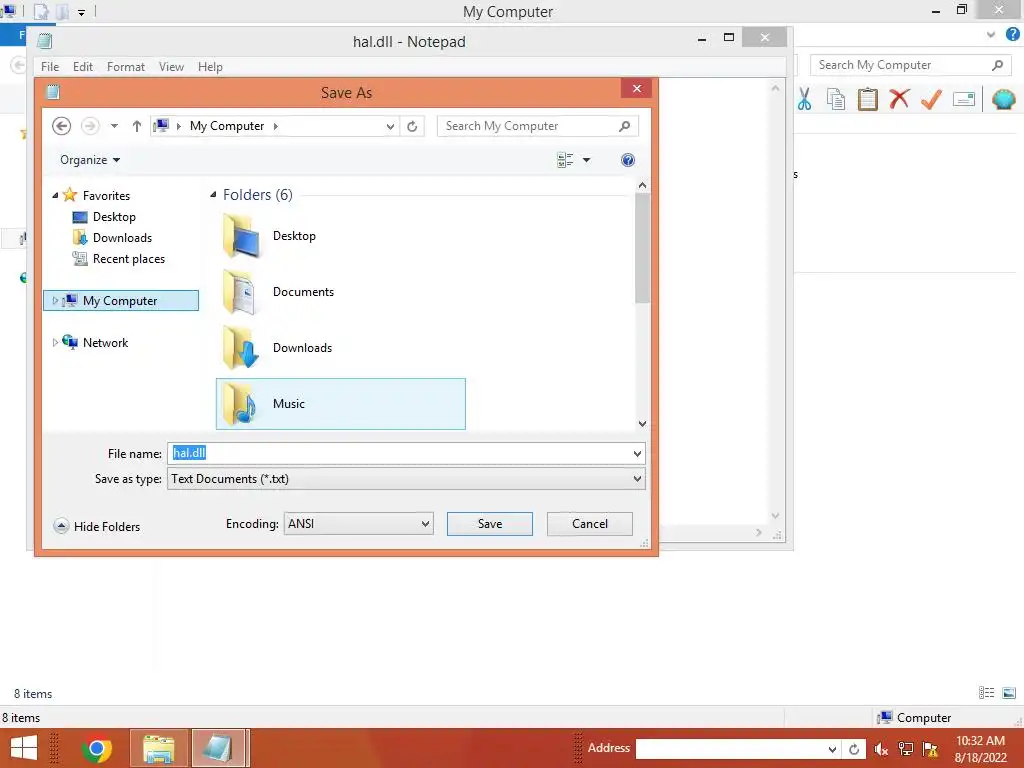Click the search magnifier in My Computer window

tap(997, 65)
